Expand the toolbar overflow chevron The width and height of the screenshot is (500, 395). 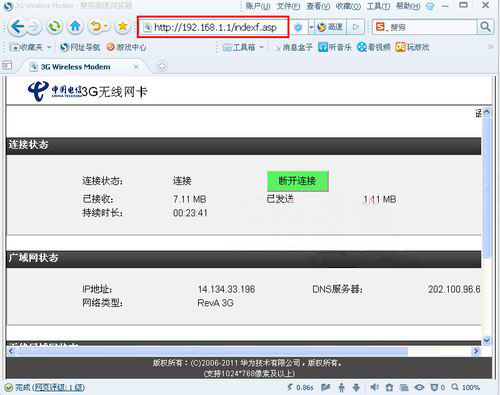point(490,47)
